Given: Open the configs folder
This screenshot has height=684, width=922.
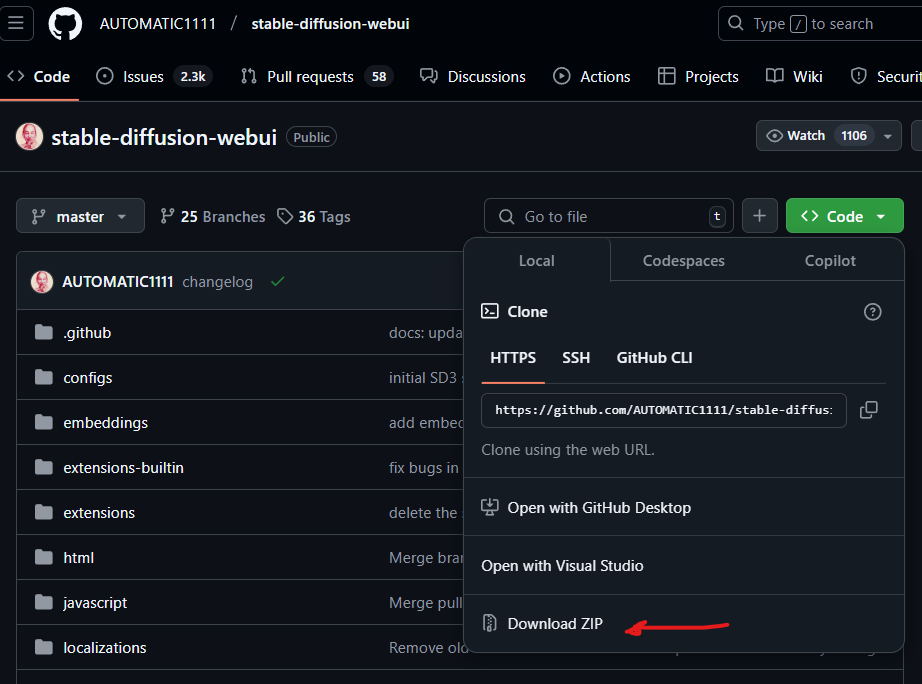Looking at the screenshot, I should coord(88,378).
